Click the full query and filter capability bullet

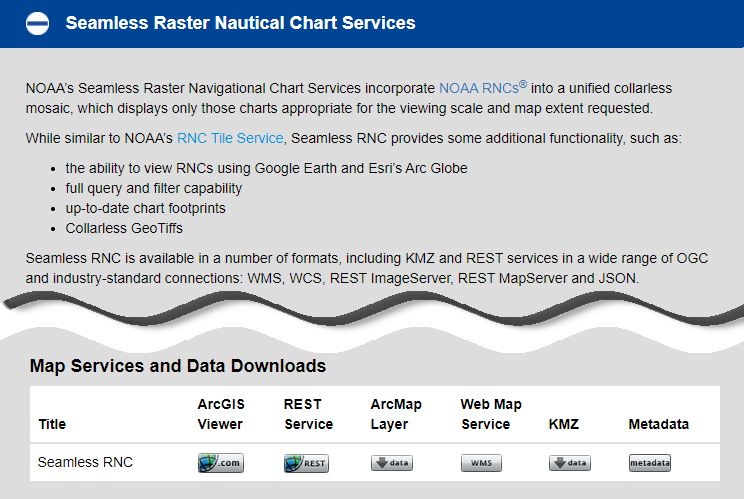click(x=154, y=188)
